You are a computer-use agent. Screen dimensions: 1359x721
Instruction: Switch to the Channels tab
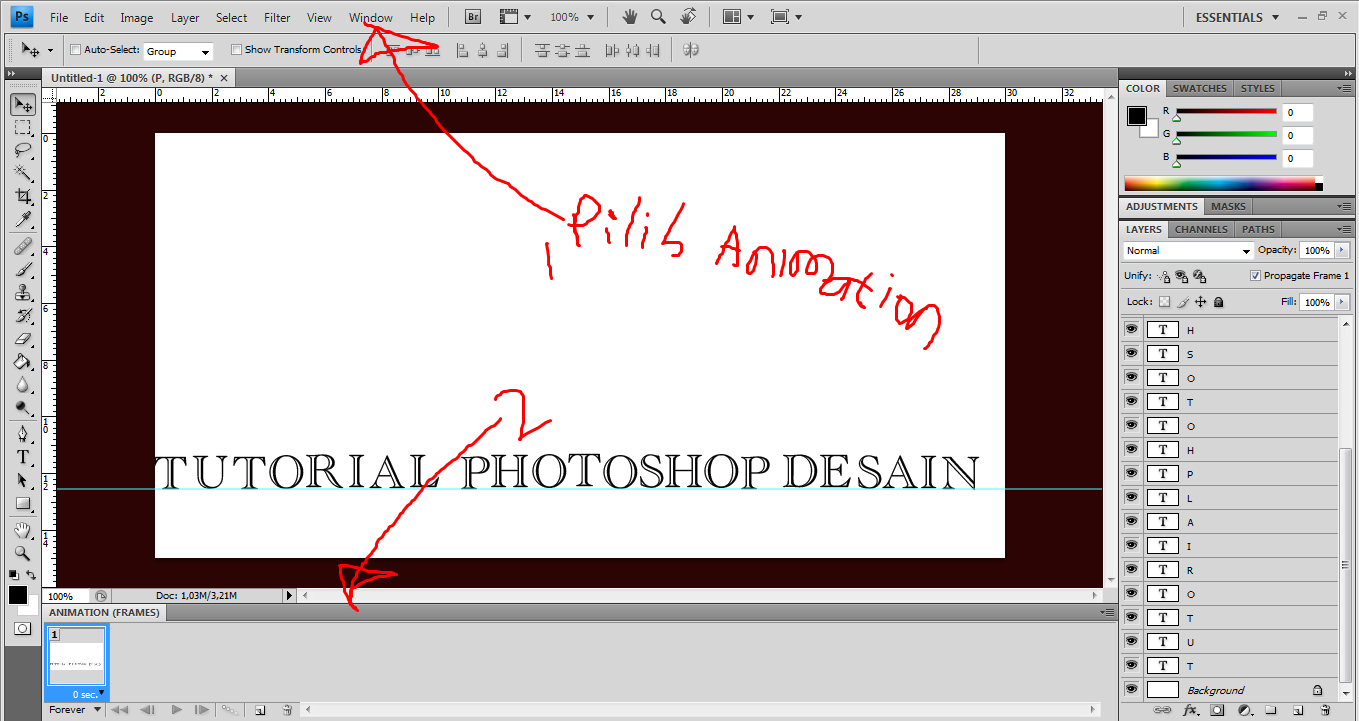[1201, 229]
